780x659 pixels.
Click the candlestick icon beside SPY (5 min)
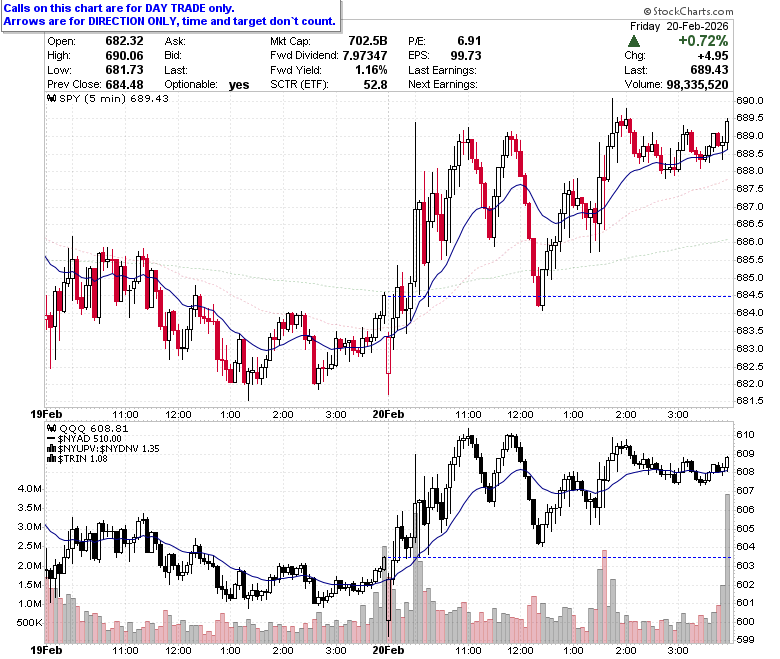point(52,98)
